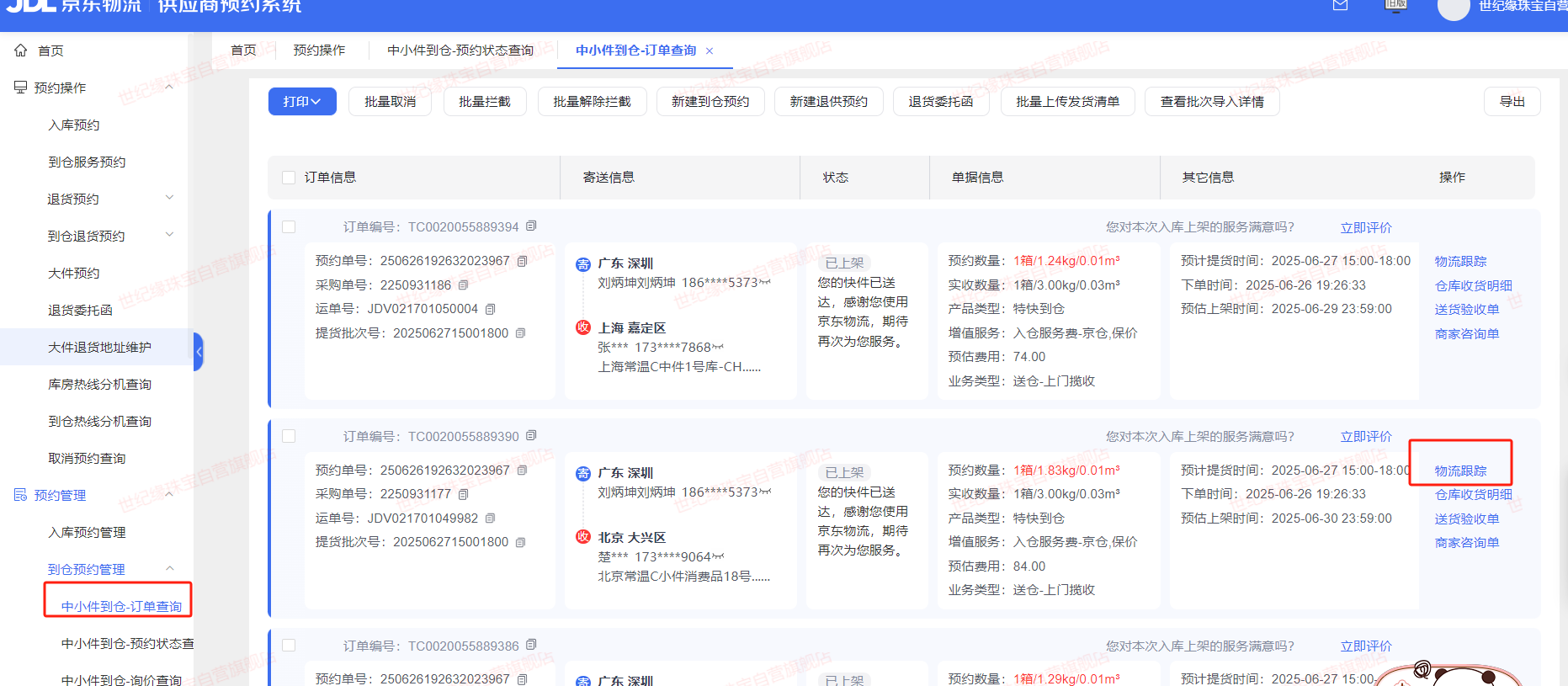
Task: Close the 中小件到仓-订单查询 tab
Action: pos(710,51)
